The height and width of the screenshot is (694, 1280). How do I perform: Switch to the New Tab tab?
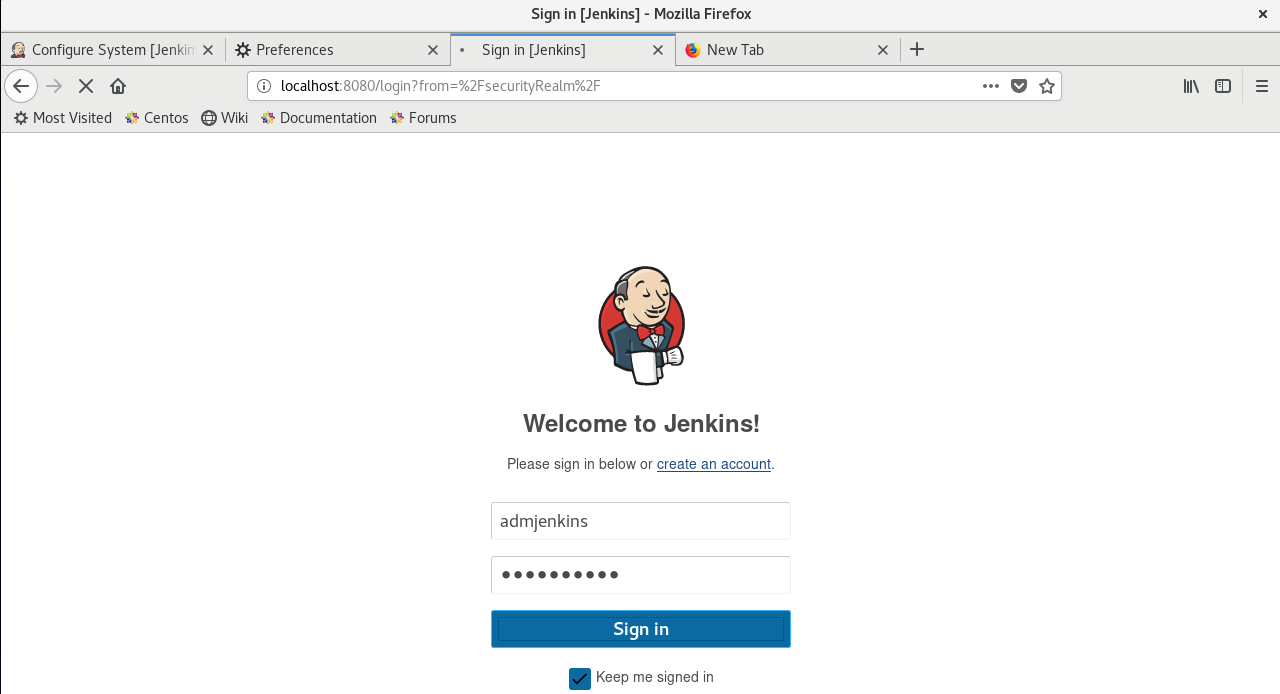tap(788, 50)
